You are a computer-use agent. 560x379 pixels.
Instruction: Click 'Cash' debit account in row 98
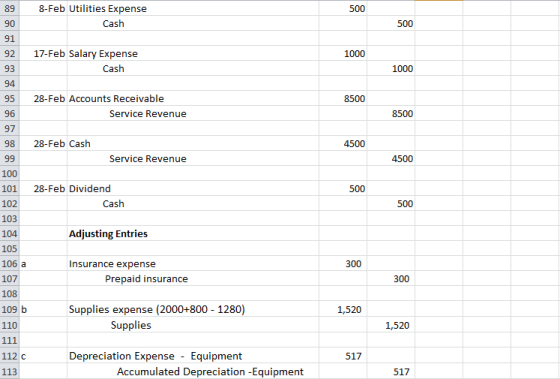(x=193, y=143)
